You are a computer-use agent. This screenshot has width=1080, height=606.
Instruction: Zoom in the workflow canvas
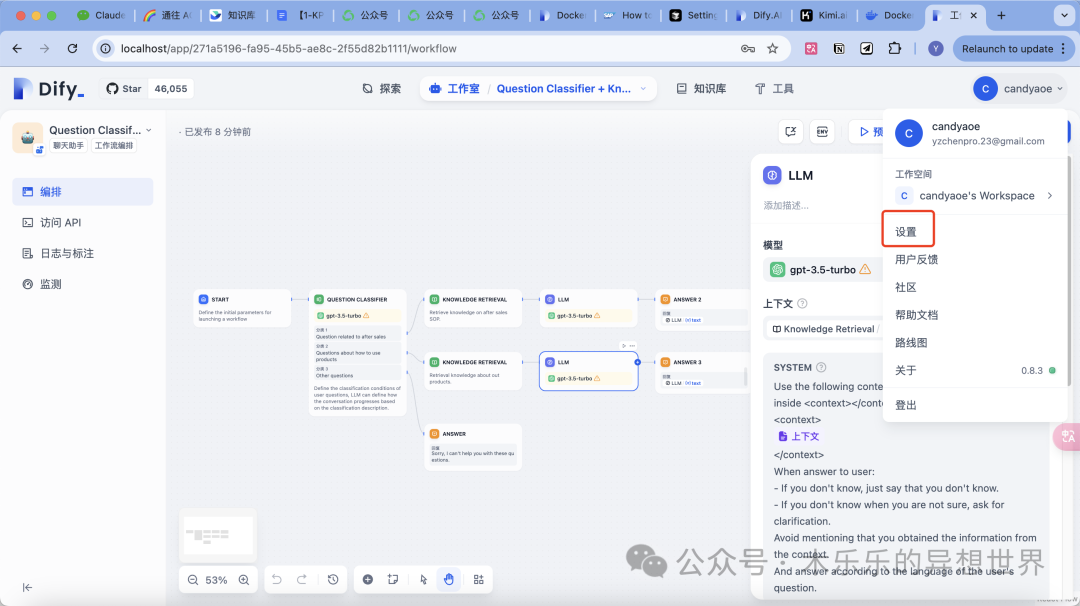click(244, 580)
